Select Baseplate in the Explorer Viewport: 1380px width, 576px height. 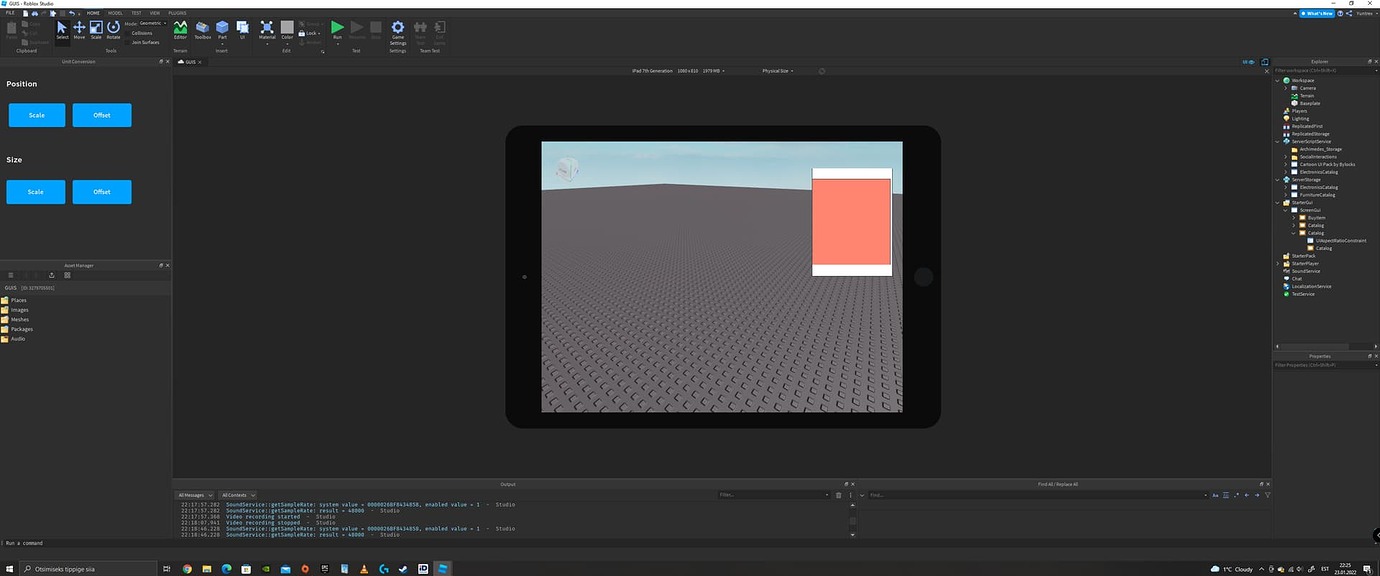point(1306,103)
